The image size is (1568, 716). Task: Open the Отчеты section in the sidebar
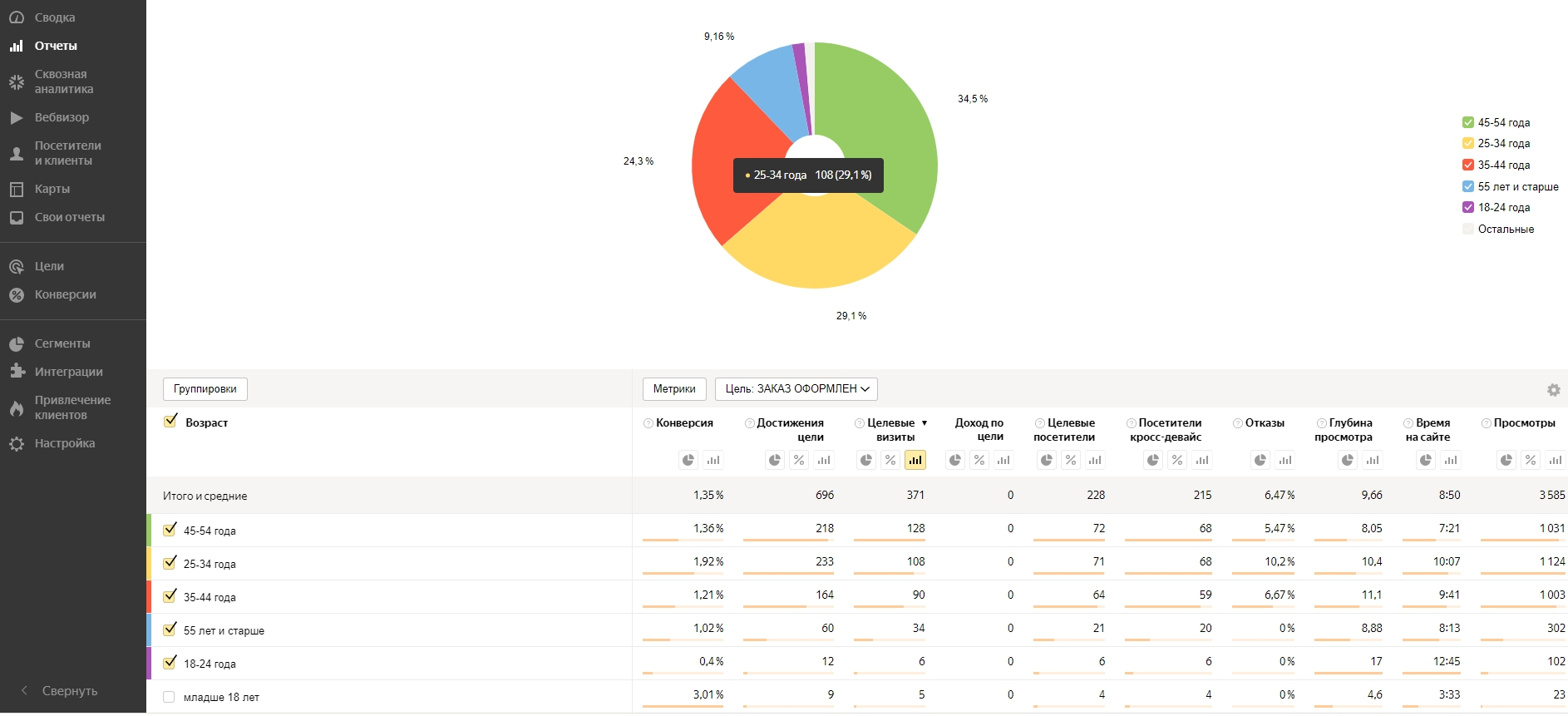point(56,46)
